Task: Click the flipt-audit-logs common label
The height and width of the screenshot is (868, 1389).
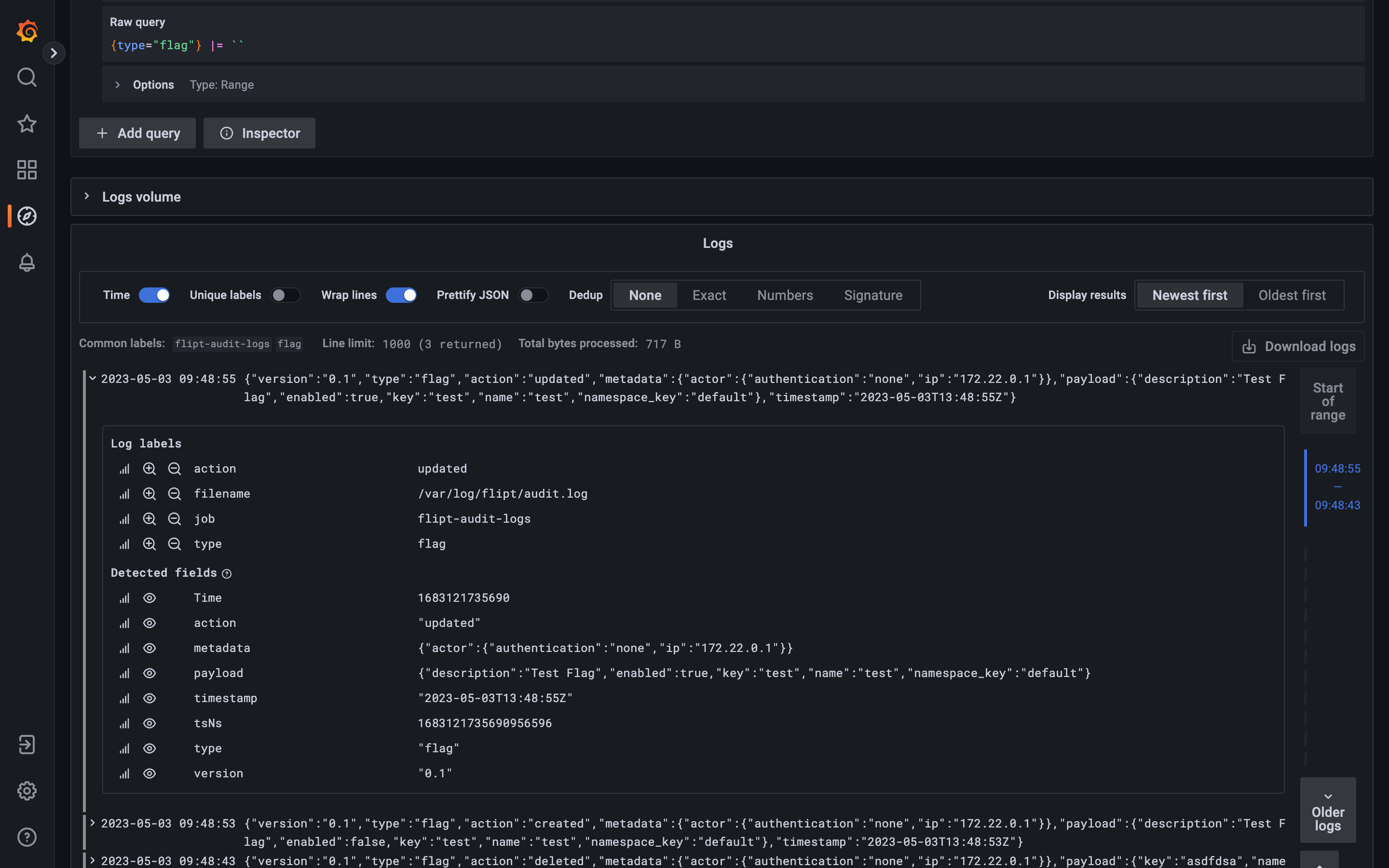Action: point(222,344)
